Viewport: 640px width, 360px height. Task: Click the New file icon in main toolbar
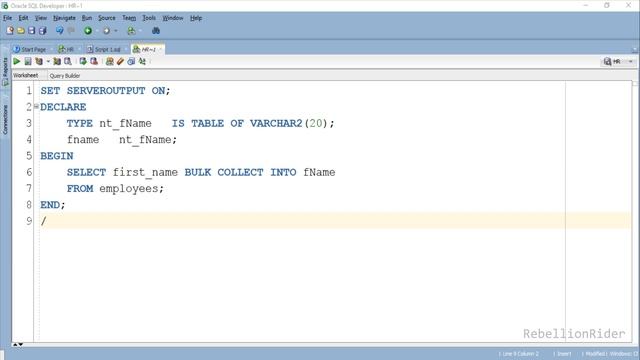coord(10,31)
